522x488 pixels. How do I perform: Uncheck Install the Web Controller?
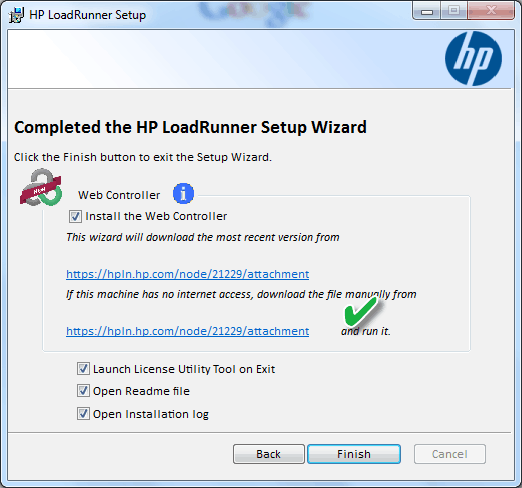pos(75,217)
